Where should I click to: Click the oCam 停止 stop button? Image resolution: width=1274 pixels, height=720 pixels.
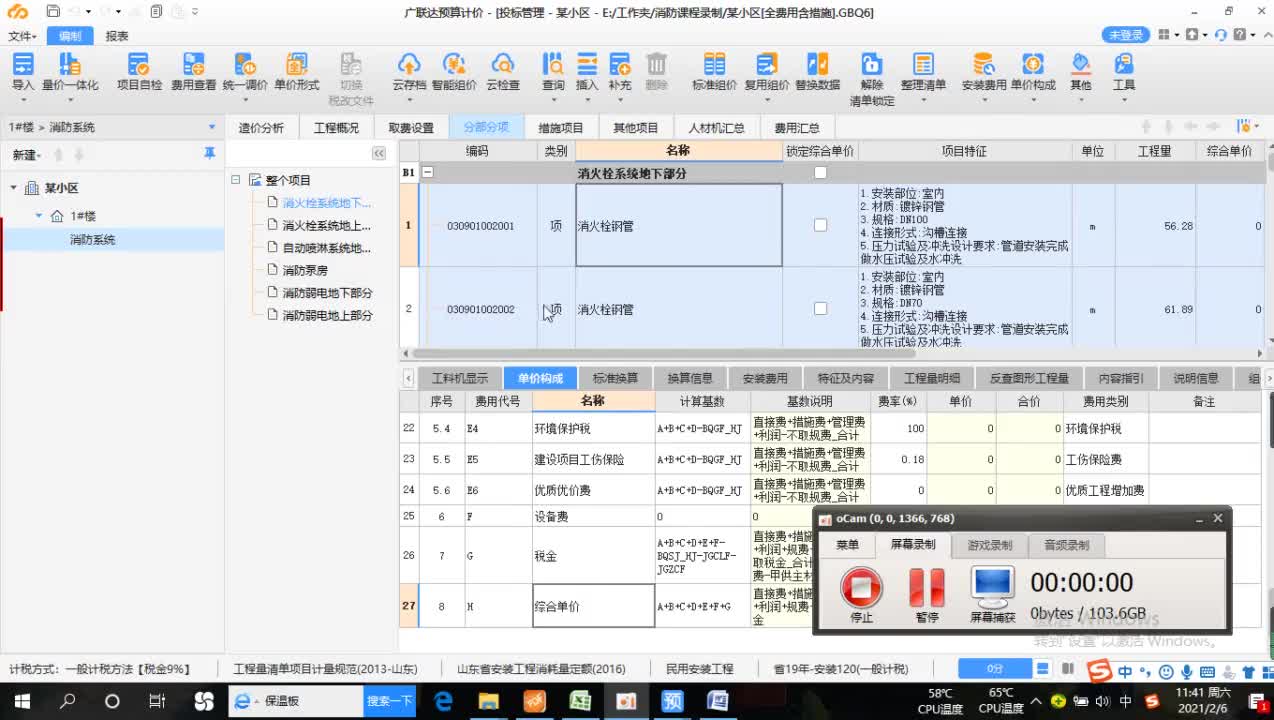pyautogui.click(x=861, y=594)
